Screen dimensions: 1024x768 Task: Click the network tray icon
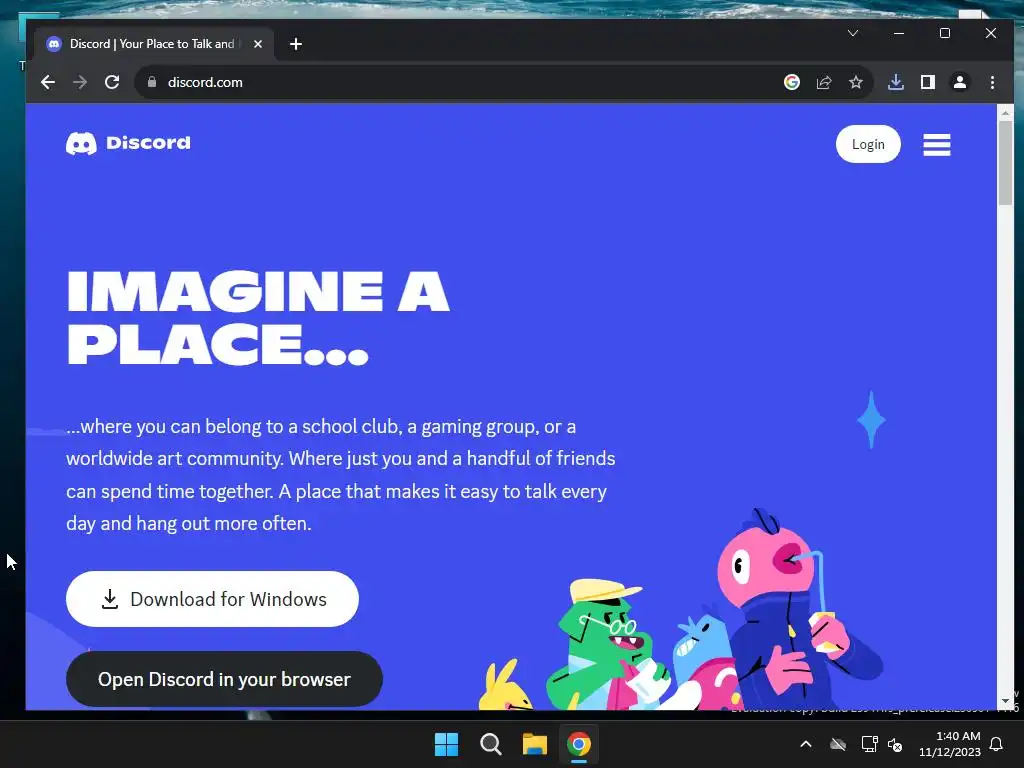point(869,744)
